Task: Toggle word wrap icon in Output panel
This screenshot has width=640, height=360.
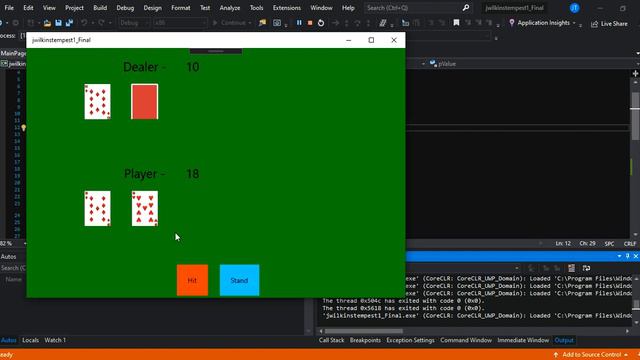Action: (587, 268)
